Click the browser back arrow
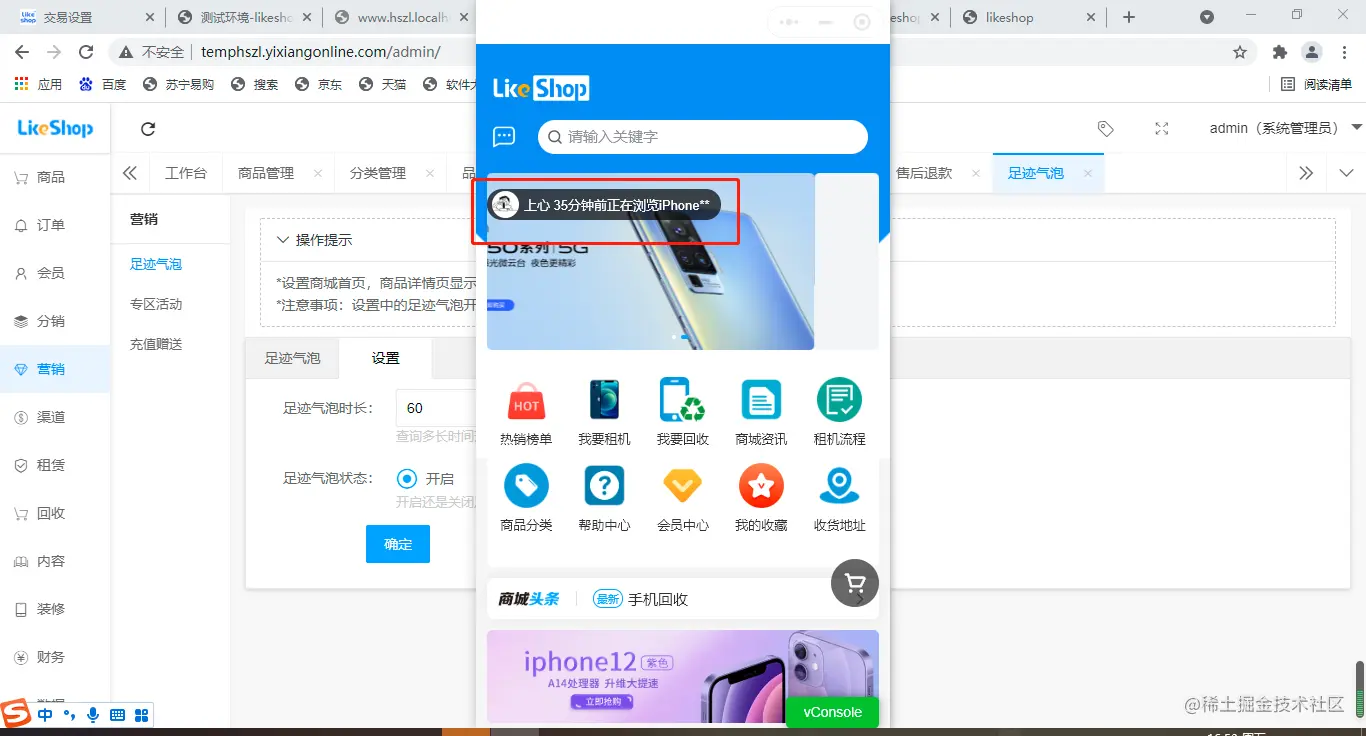The height and width of the screenshot is (736, 1366). click(x=22, y=52)
